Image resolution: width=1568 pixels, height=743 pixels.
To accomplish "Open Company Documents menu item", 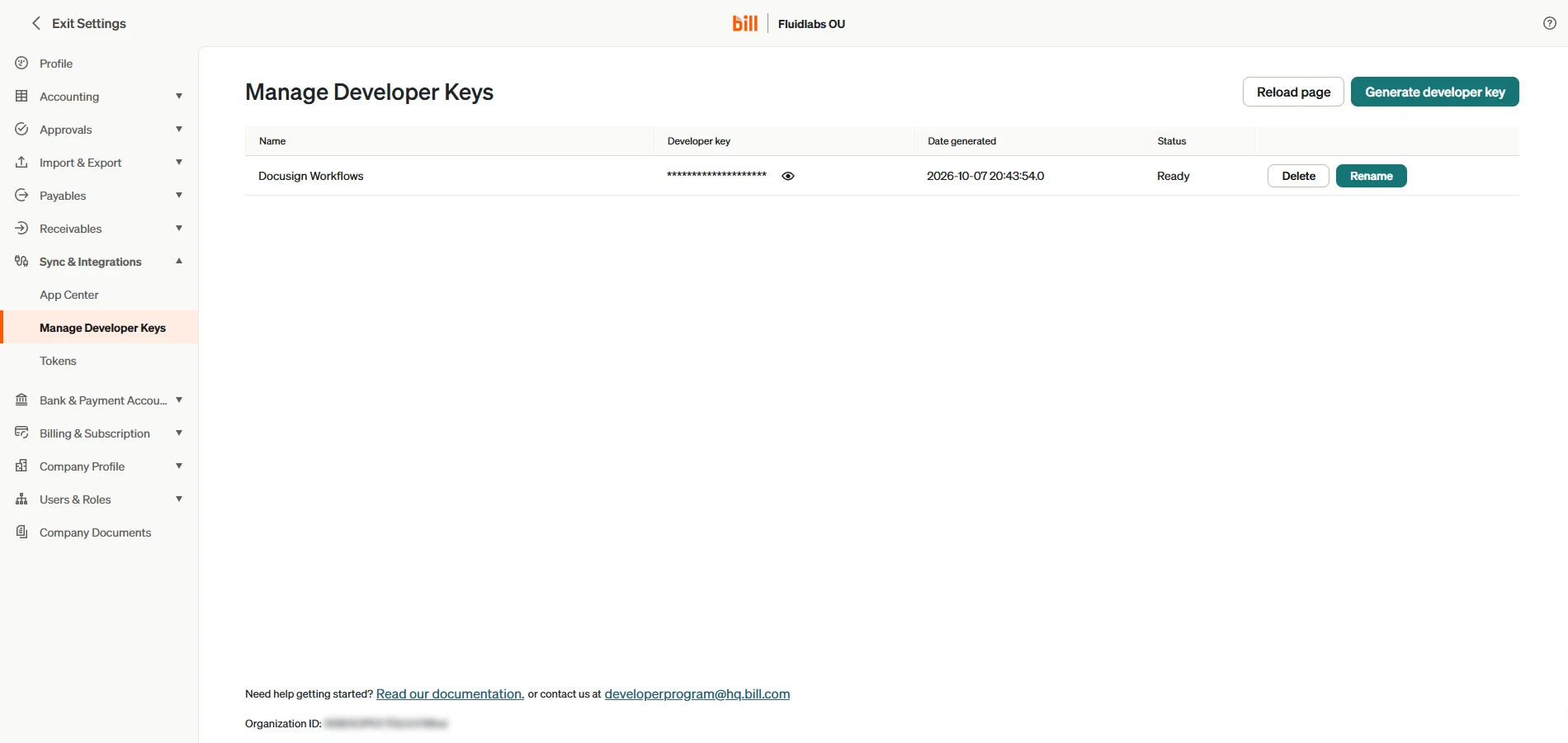I will pyautogui.click(x=99, y=532).
